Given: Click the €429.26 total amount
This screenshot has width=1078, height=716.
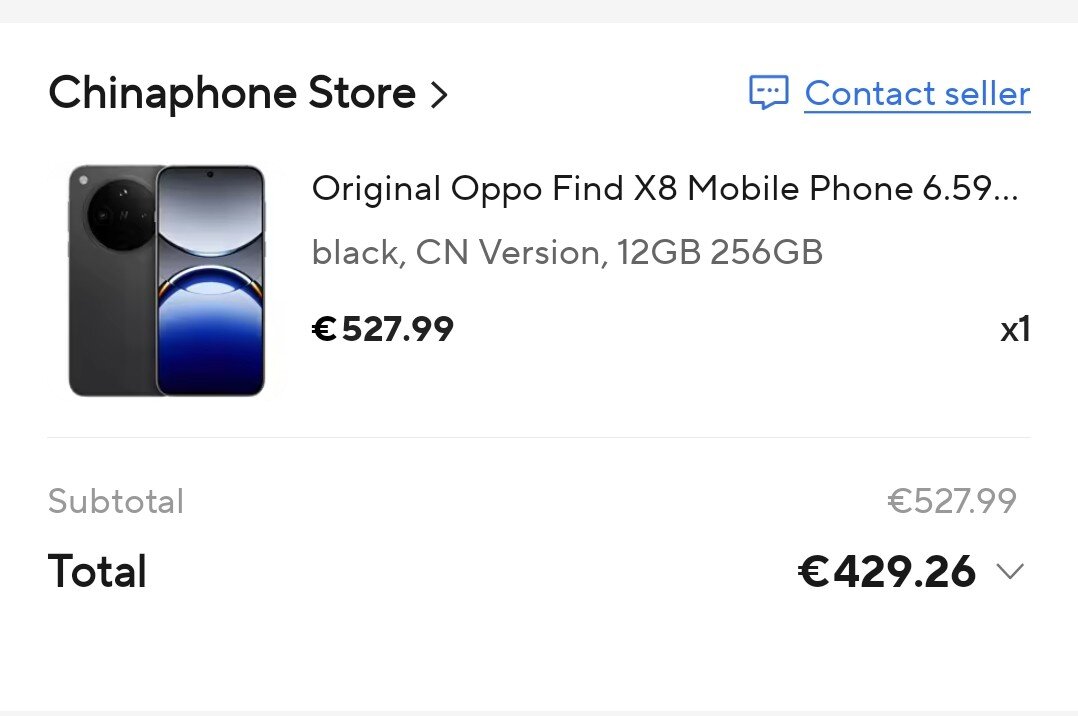Looking at the screenshot, I should pyautogui.click(x=886, y=572).
